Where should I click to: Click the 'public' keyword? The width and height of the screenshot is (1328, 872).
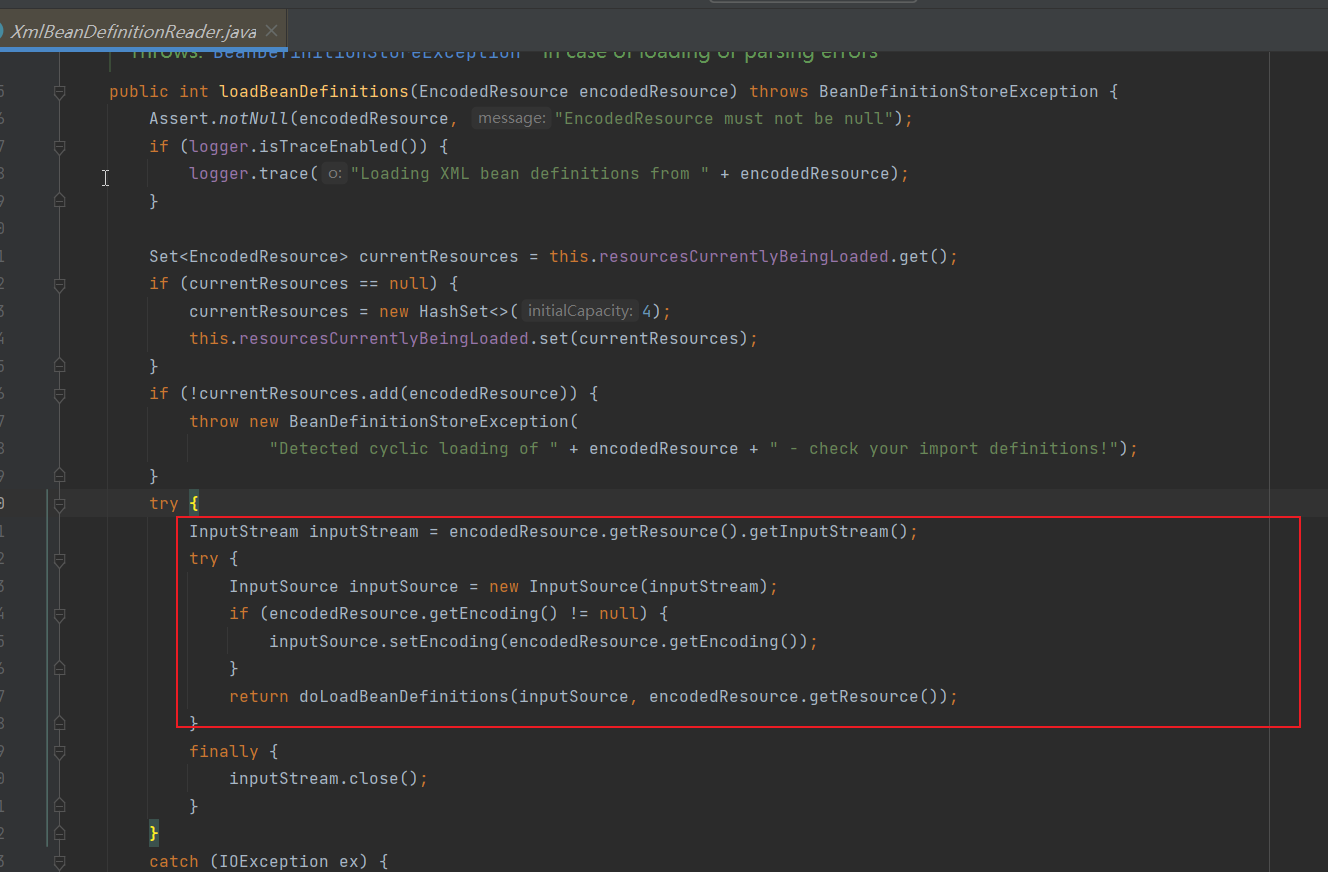point(139,92)
